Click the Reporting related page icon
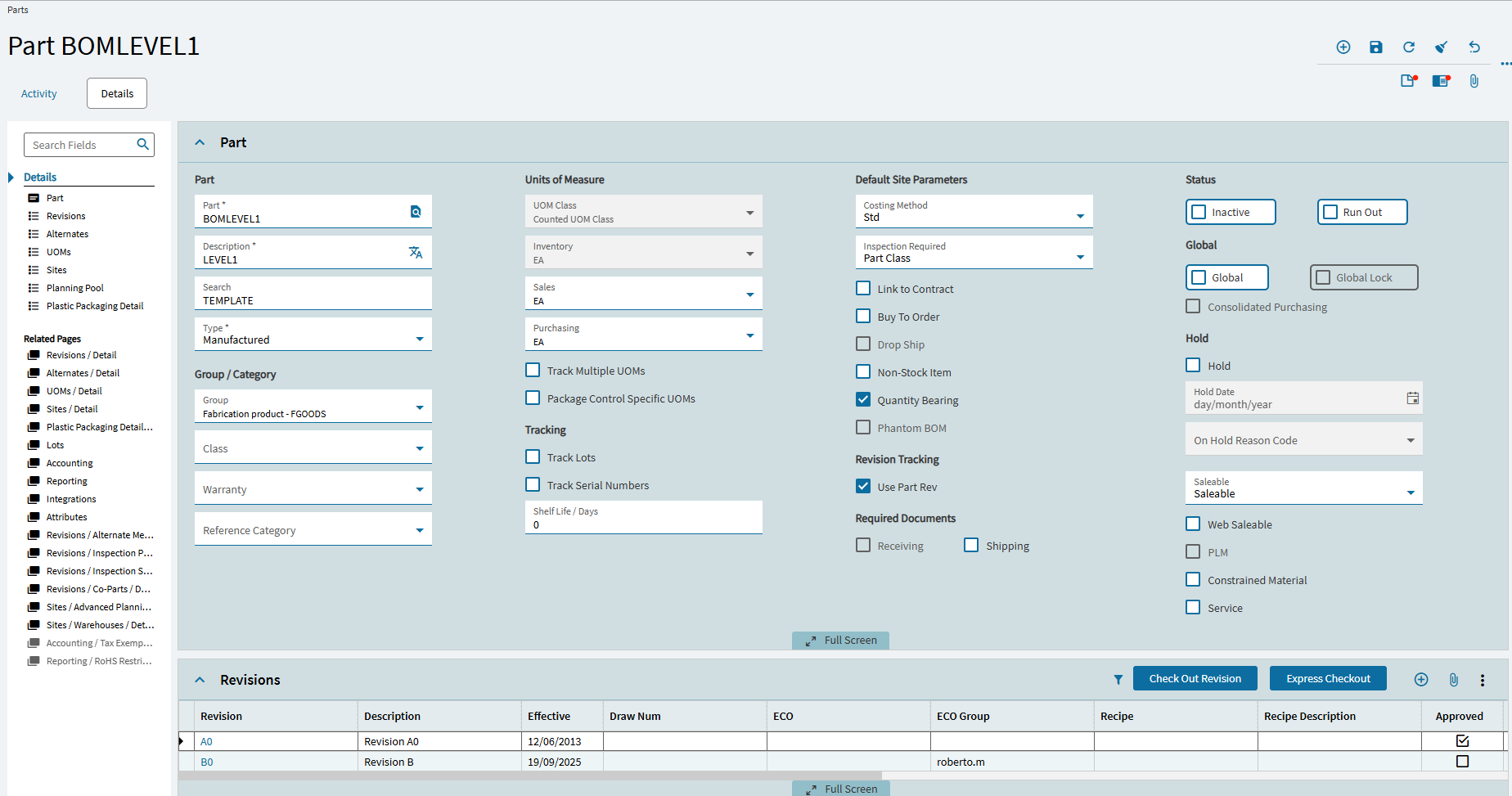Viewport: 1512px width, 796px height. pos(34,481)
